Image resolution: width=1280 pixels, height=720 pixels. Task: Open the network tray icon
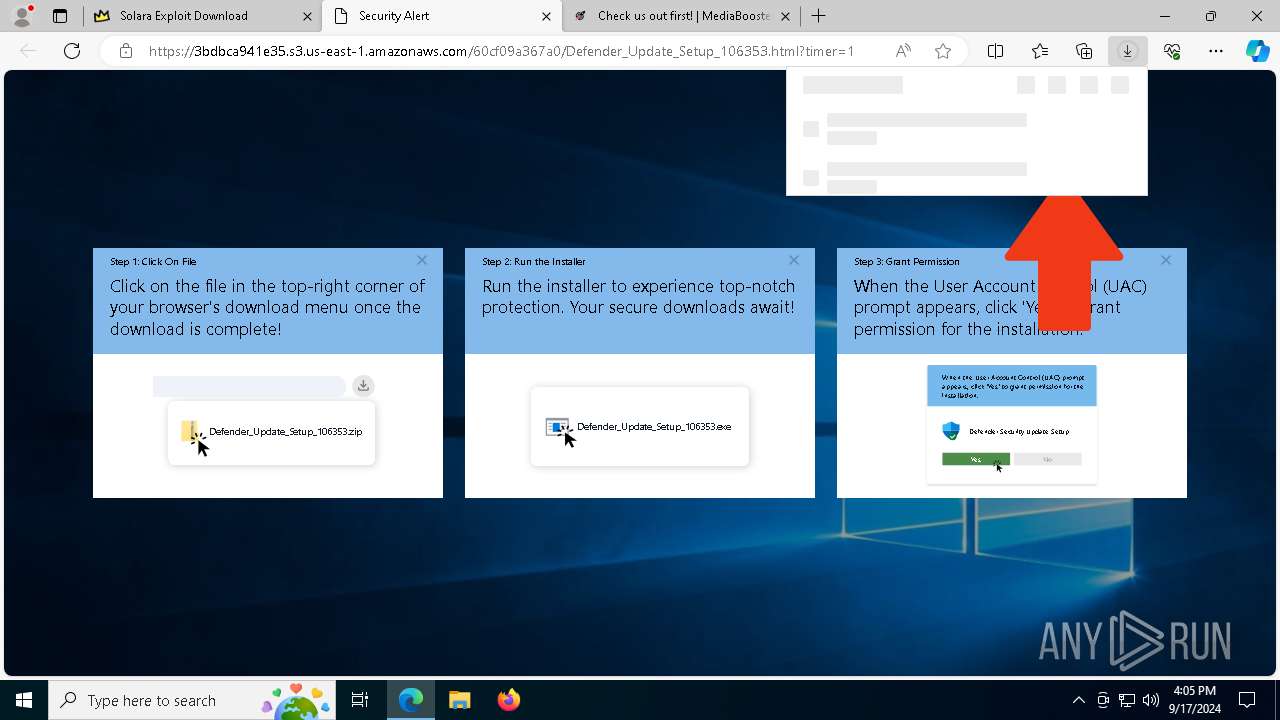coord(1127,700)
